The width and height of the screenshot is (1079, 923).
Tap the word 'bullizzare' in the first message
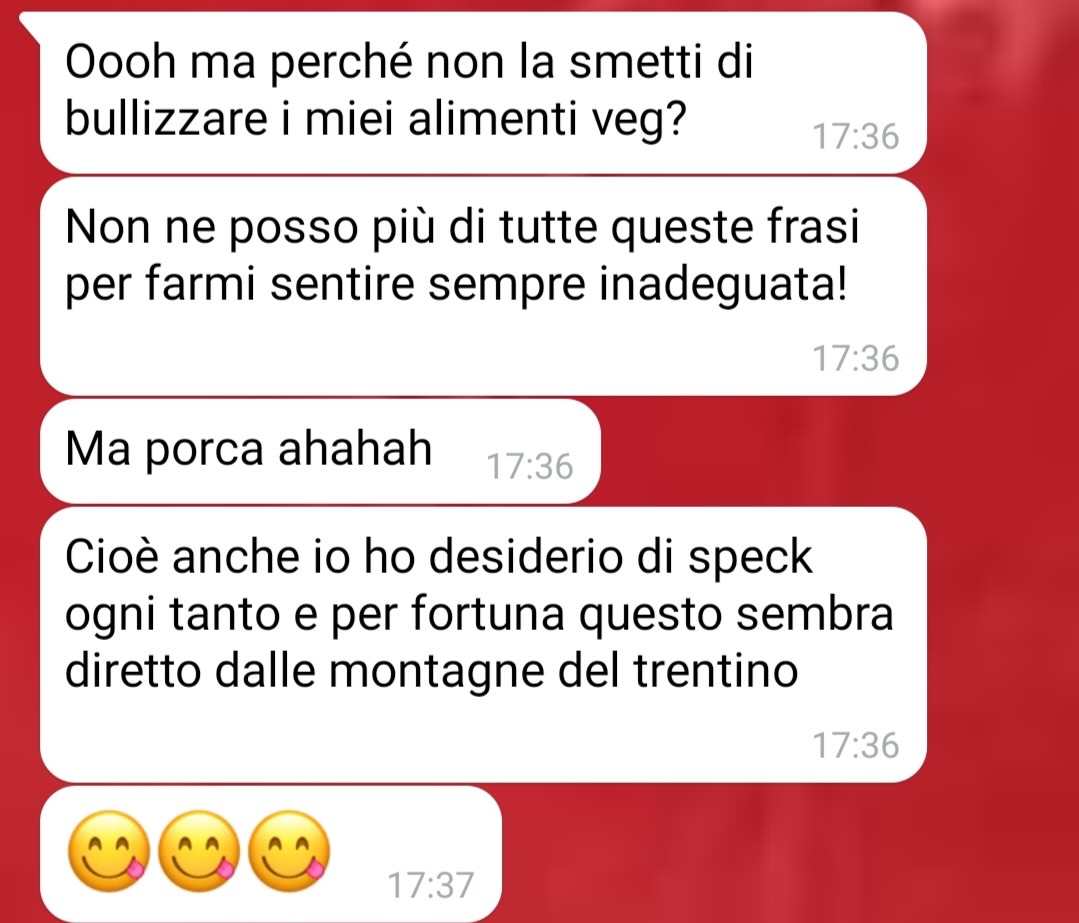(x=166, y=119)
